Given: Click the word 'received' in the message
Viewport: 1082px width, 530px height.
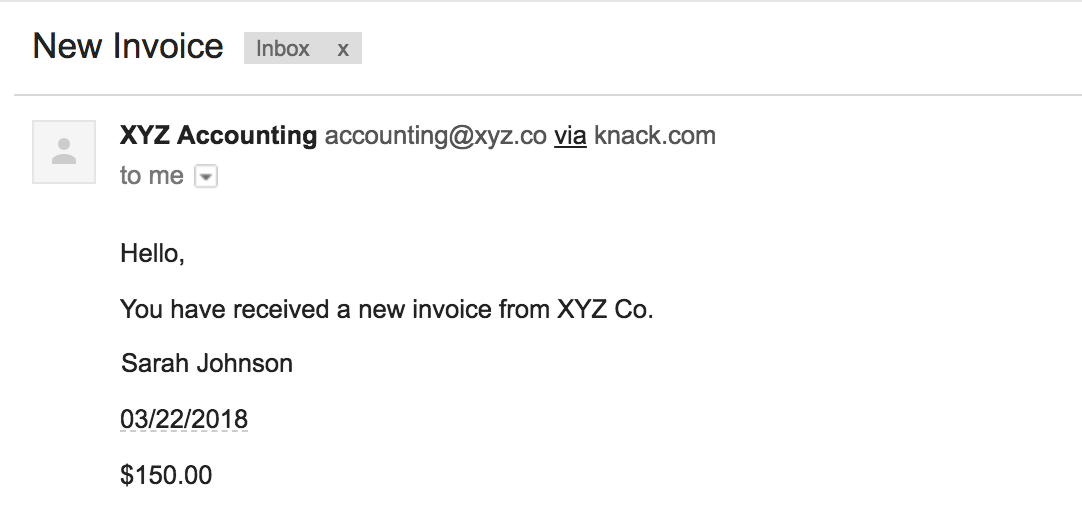Looking at the screenshot, I should coord(281,309).
